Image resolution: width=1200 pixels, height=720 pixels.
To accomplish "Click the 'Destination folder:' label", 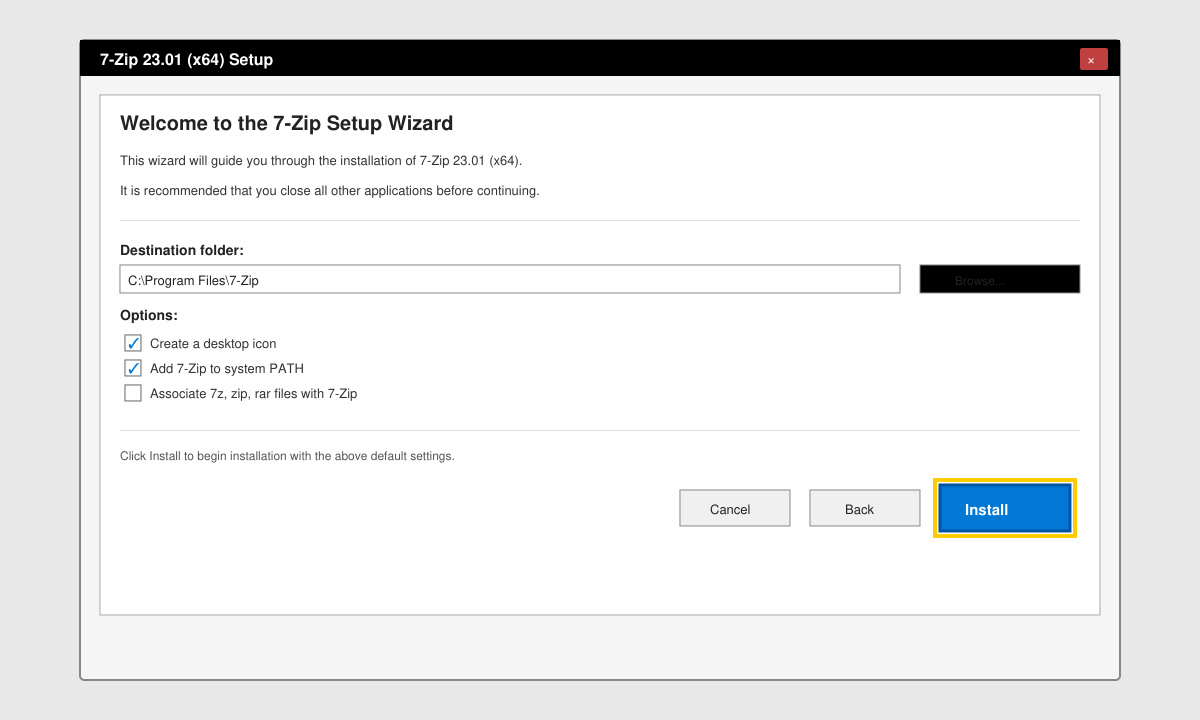I will (x=182, y=250).
